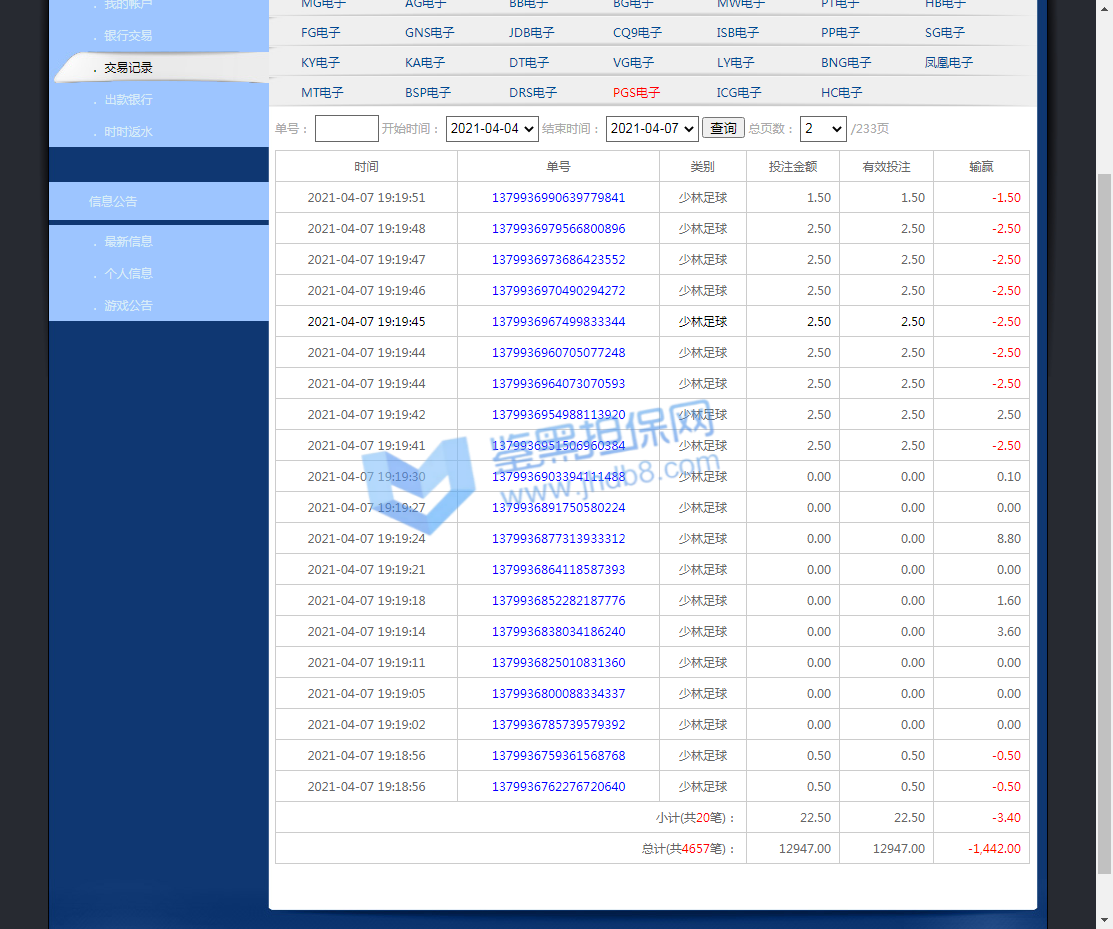
Task: Select the 凤凰电子 tab
Action: pyautogui.click(x=948, y=63)
